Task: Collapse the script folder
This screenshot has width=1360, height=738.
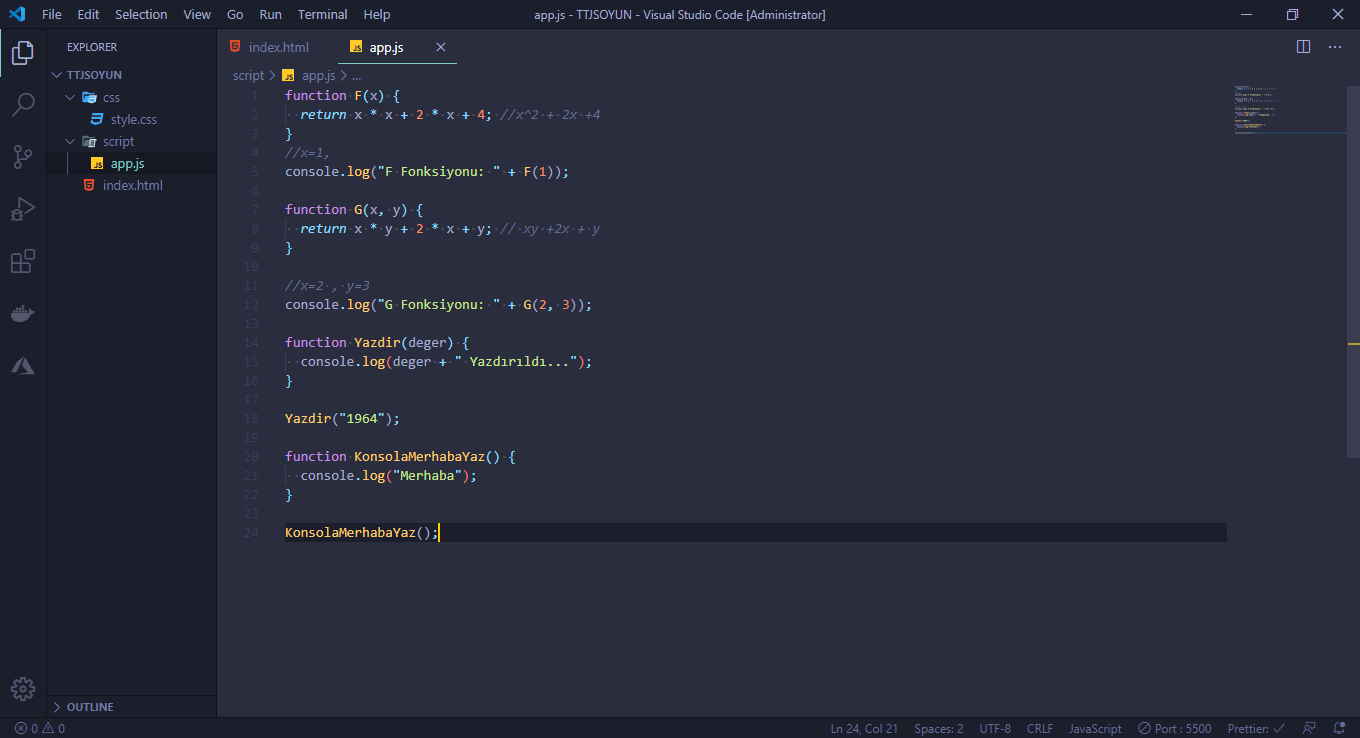Action: pos(117,141)
